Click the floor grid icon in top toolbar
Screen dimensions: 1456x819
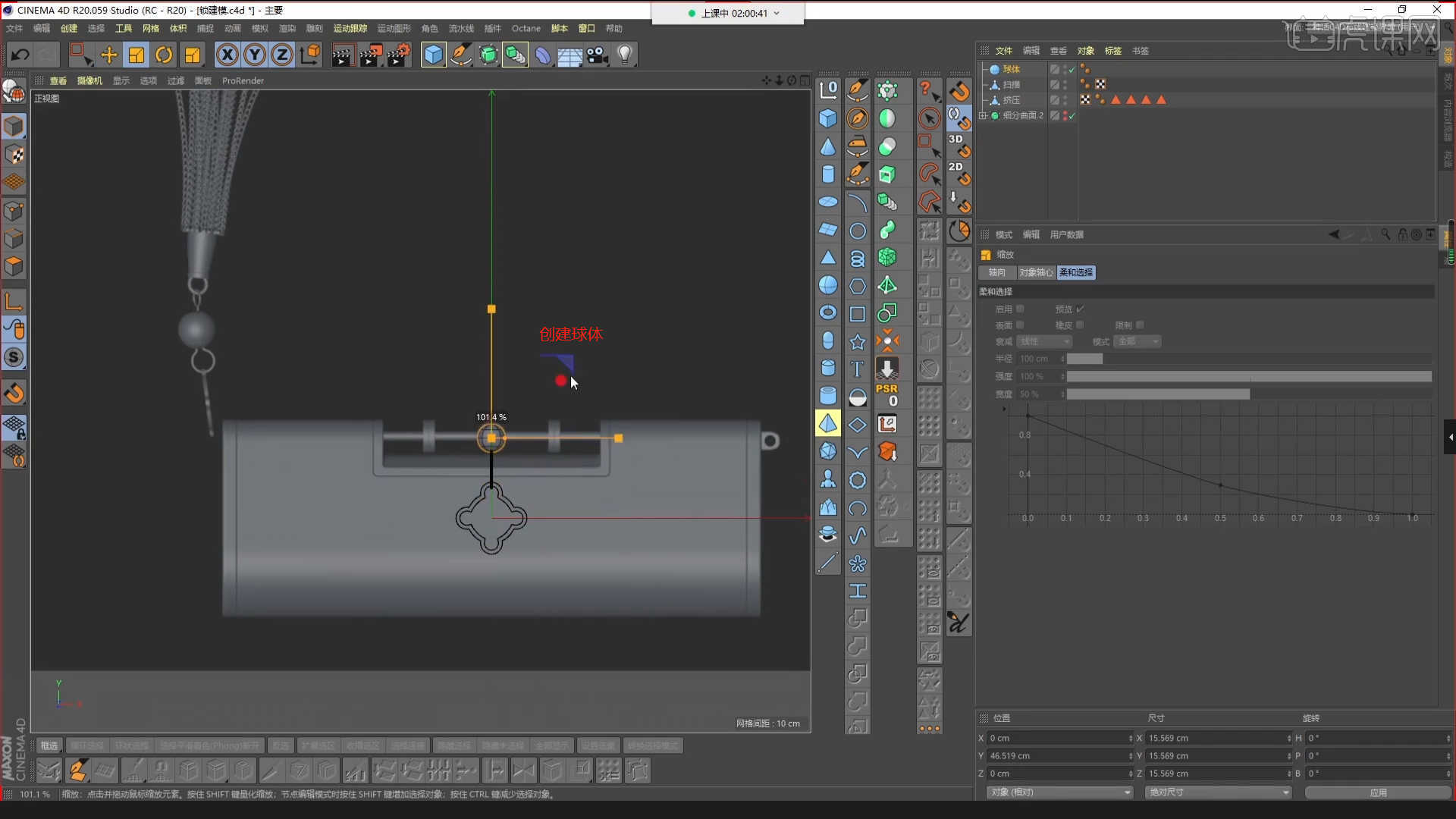click(x=570, y=55)
